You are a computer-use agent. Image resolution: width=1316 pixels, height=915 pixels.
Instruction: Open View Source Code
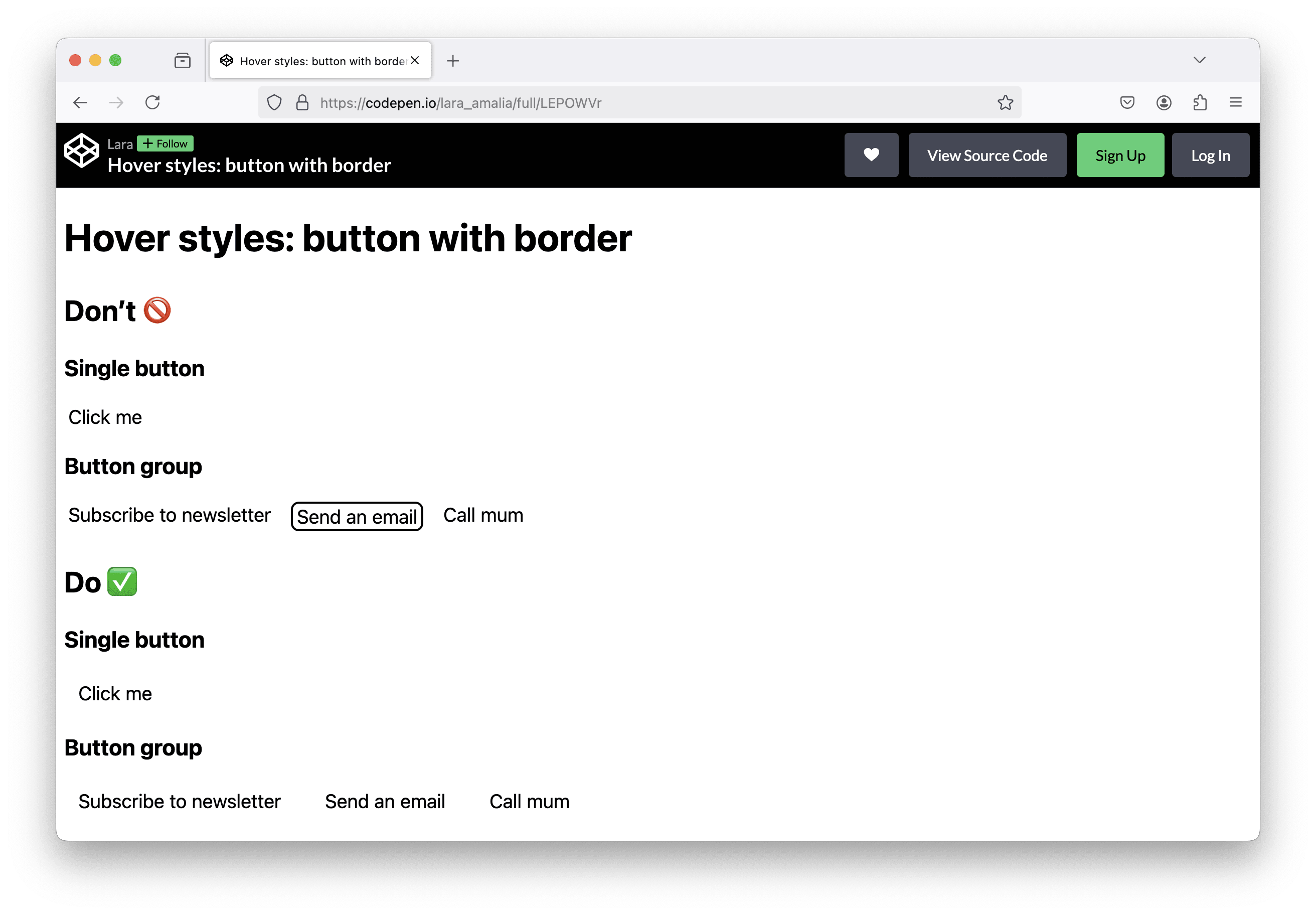pos(987,155)
